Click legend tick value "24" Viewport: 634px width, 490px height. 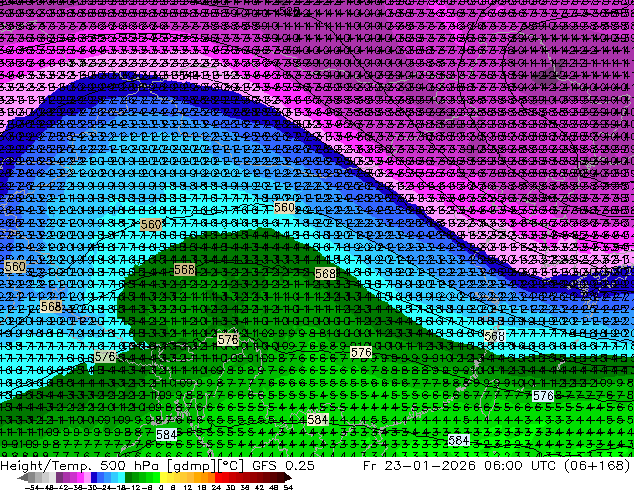point(216,488)
